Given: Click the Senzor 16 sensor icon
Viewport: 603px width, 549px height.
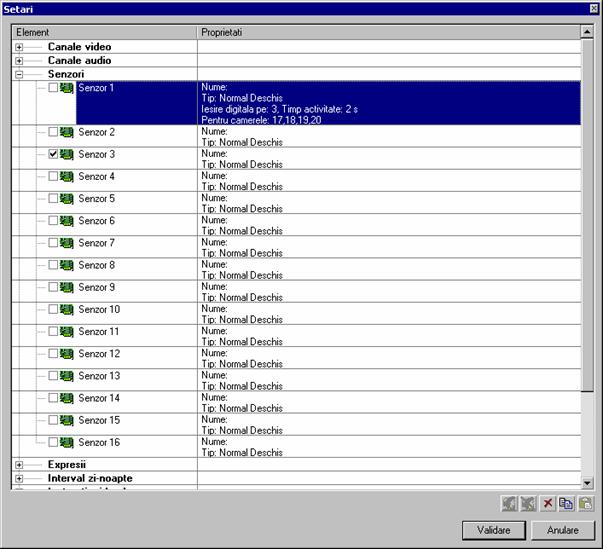Looking at the screenshot, I should (x=67, y=442).
